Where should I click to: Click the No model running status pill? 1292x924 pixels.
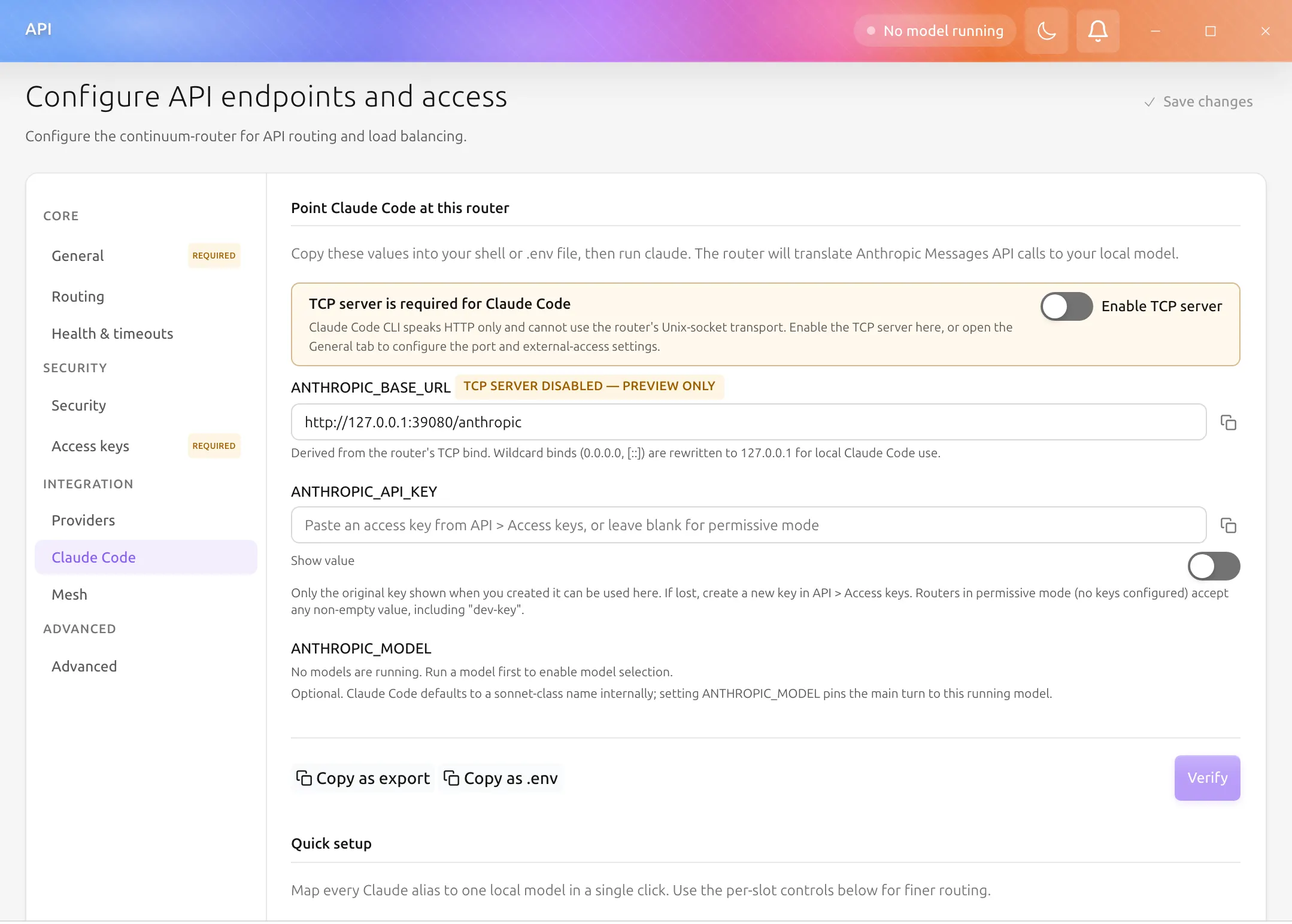coord(935,31)
